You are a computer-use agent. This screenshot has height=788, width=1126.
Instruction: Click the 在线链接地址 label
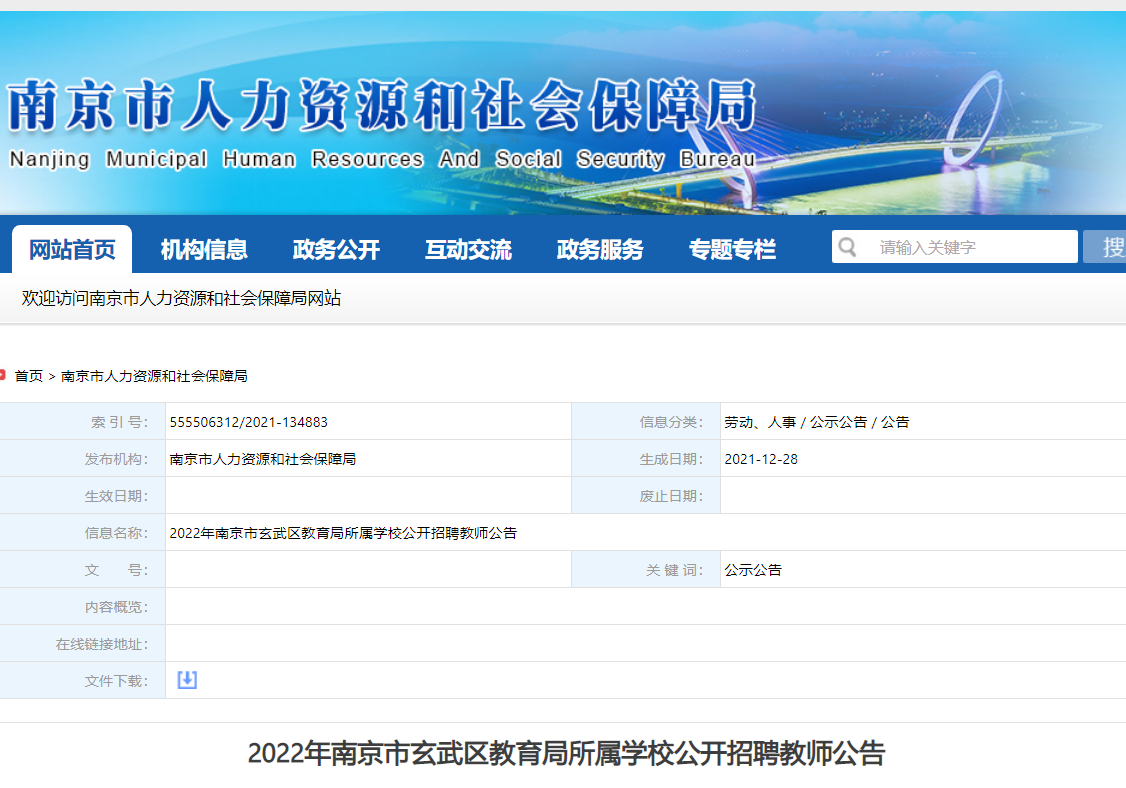pos(102,644)
